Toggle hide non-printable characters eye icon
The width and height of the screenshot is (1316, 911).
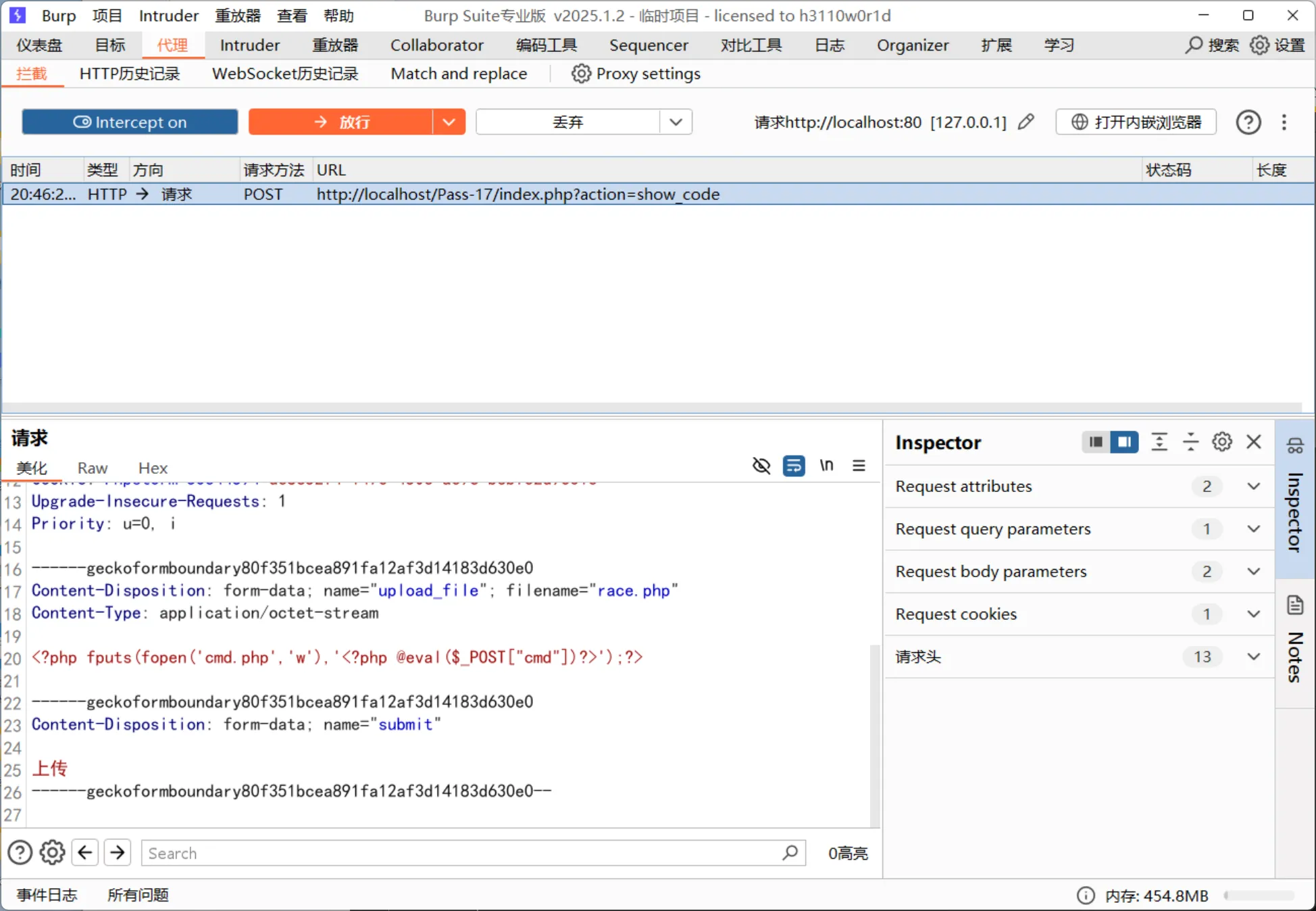761,466
